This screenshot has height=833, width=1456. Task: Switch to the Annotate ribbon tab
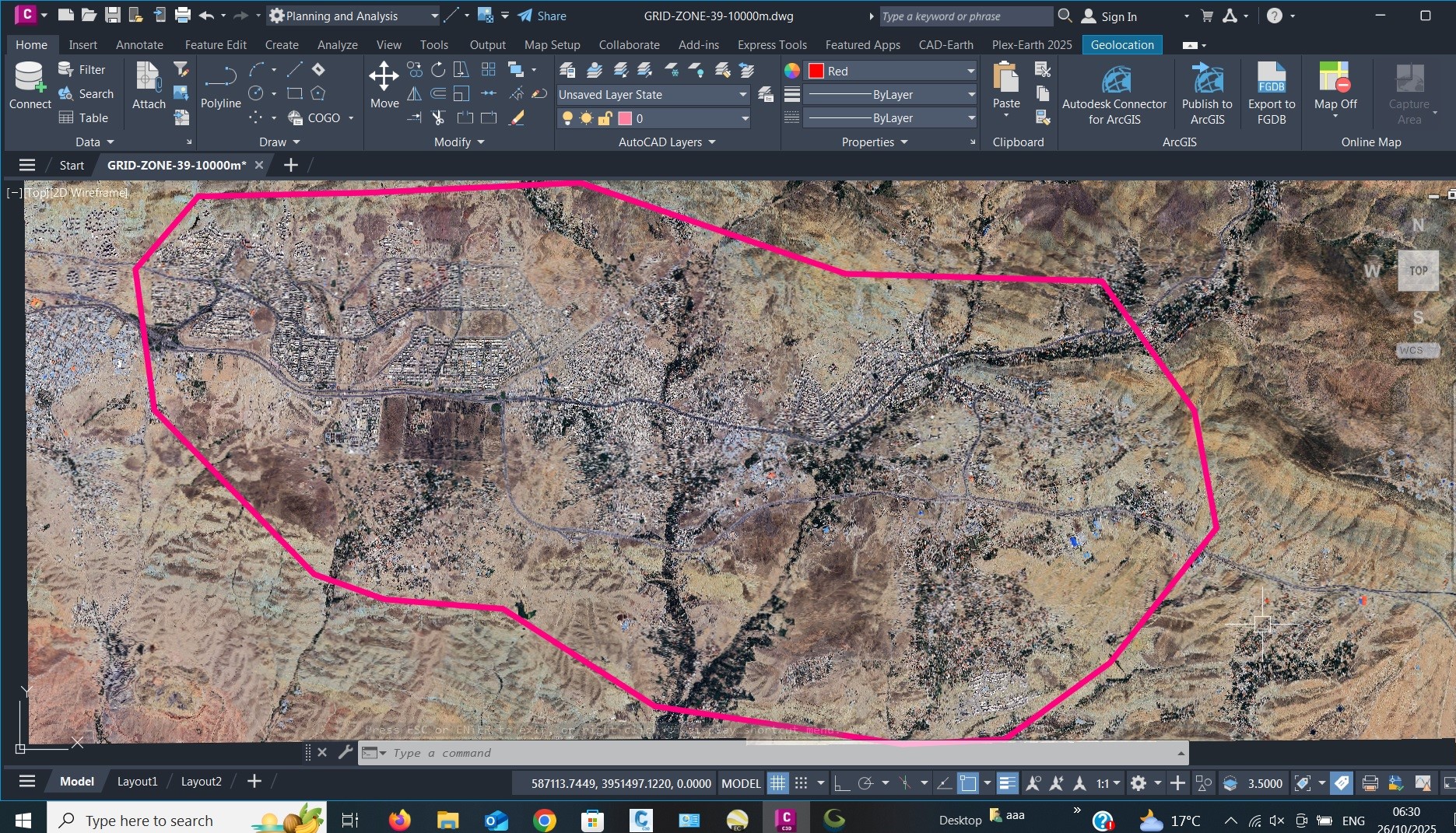[x=139, y=45]
